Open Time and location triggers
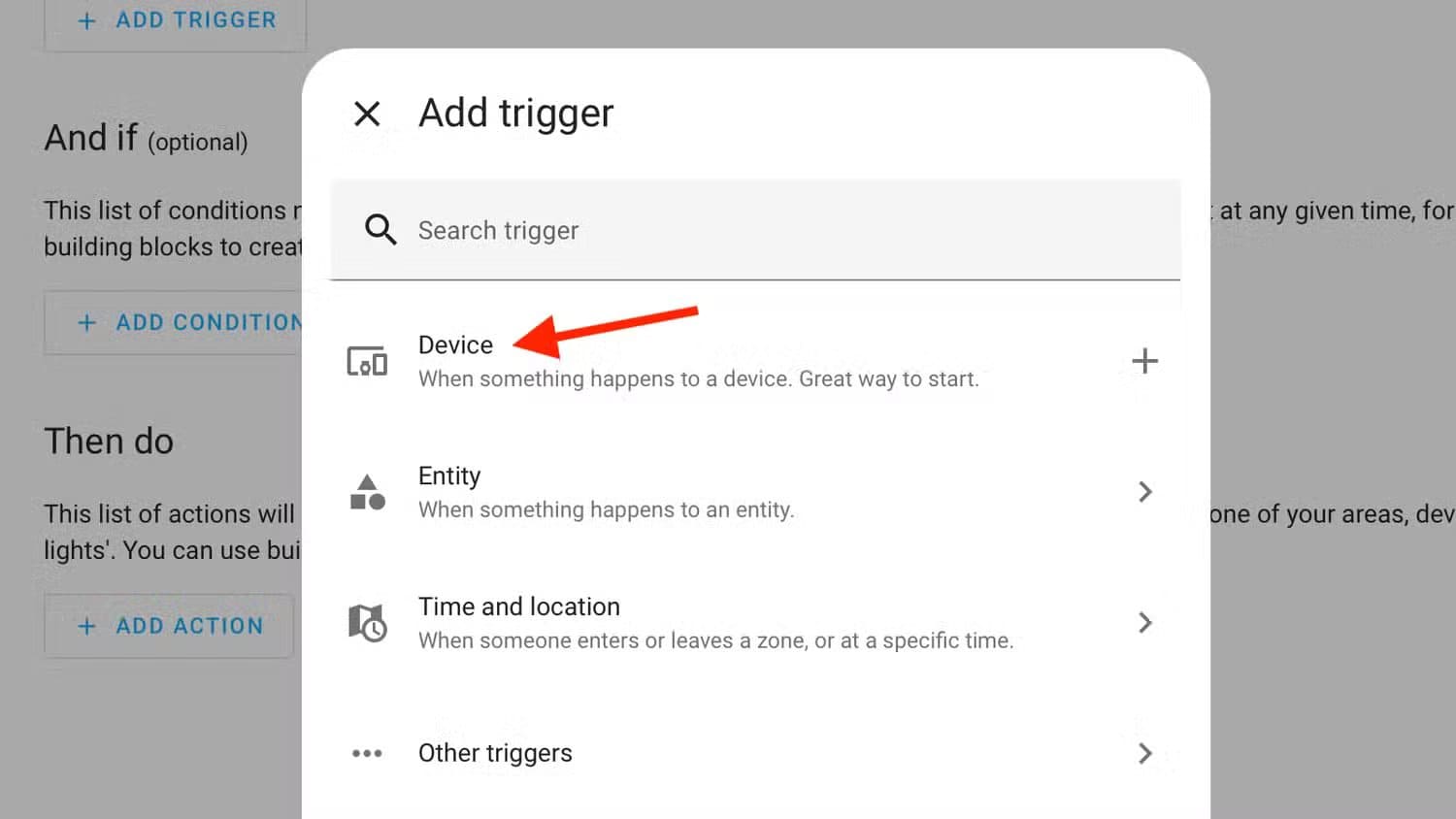Viewport: 1456px width, 819px height. (755, 623)
